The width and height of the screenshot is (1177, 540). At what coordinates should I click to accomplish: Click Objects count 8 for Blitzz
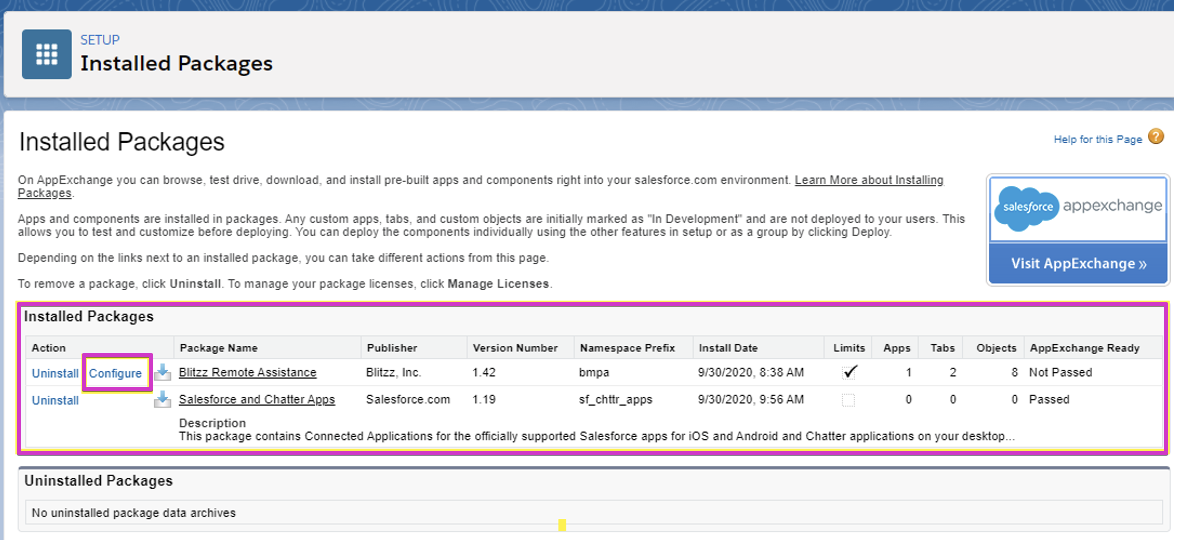pos(1014,373)
